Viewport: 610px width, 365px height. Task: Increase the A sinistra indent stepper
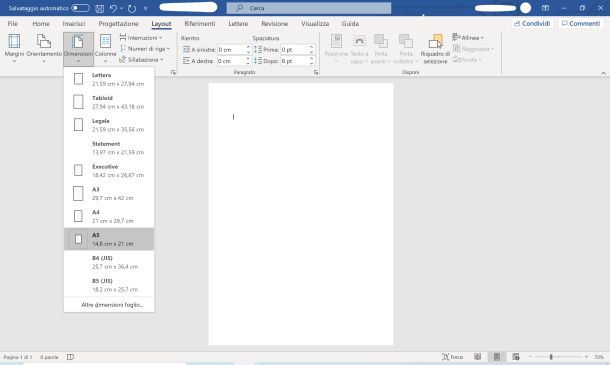[x=248, y=47]
